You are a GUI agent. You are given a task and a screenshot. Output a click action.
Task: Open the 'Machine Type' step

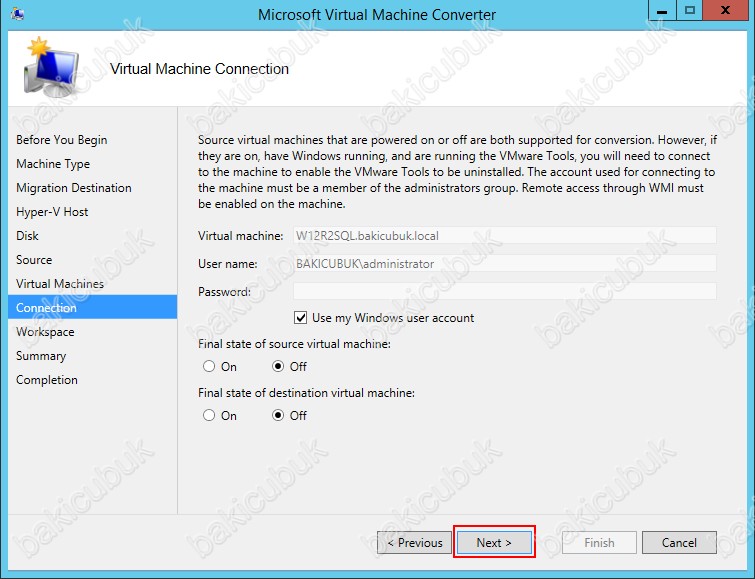53,164
